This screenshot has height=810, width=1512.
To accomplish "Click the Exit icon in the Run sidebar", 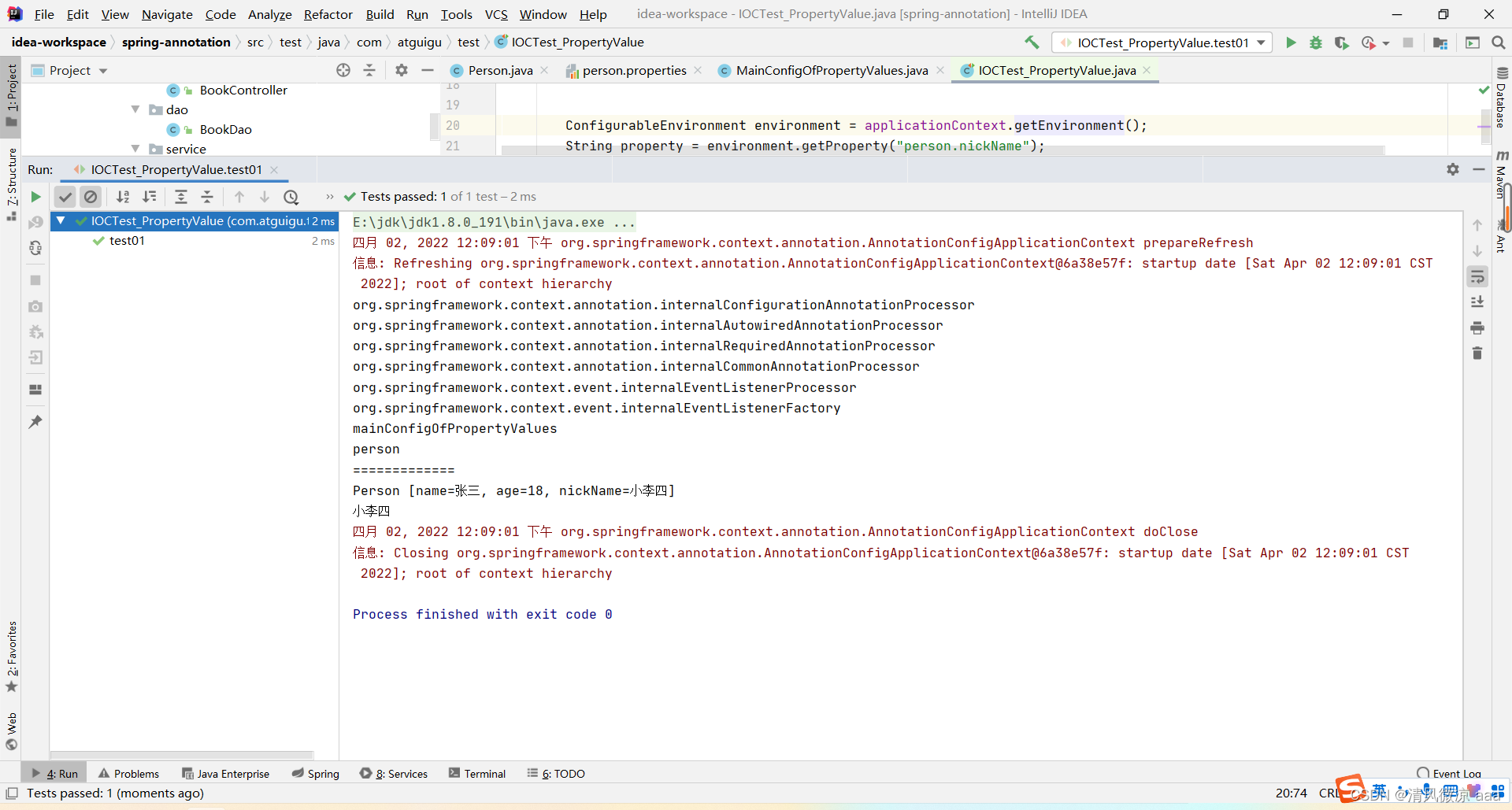I will pos(35,357).
